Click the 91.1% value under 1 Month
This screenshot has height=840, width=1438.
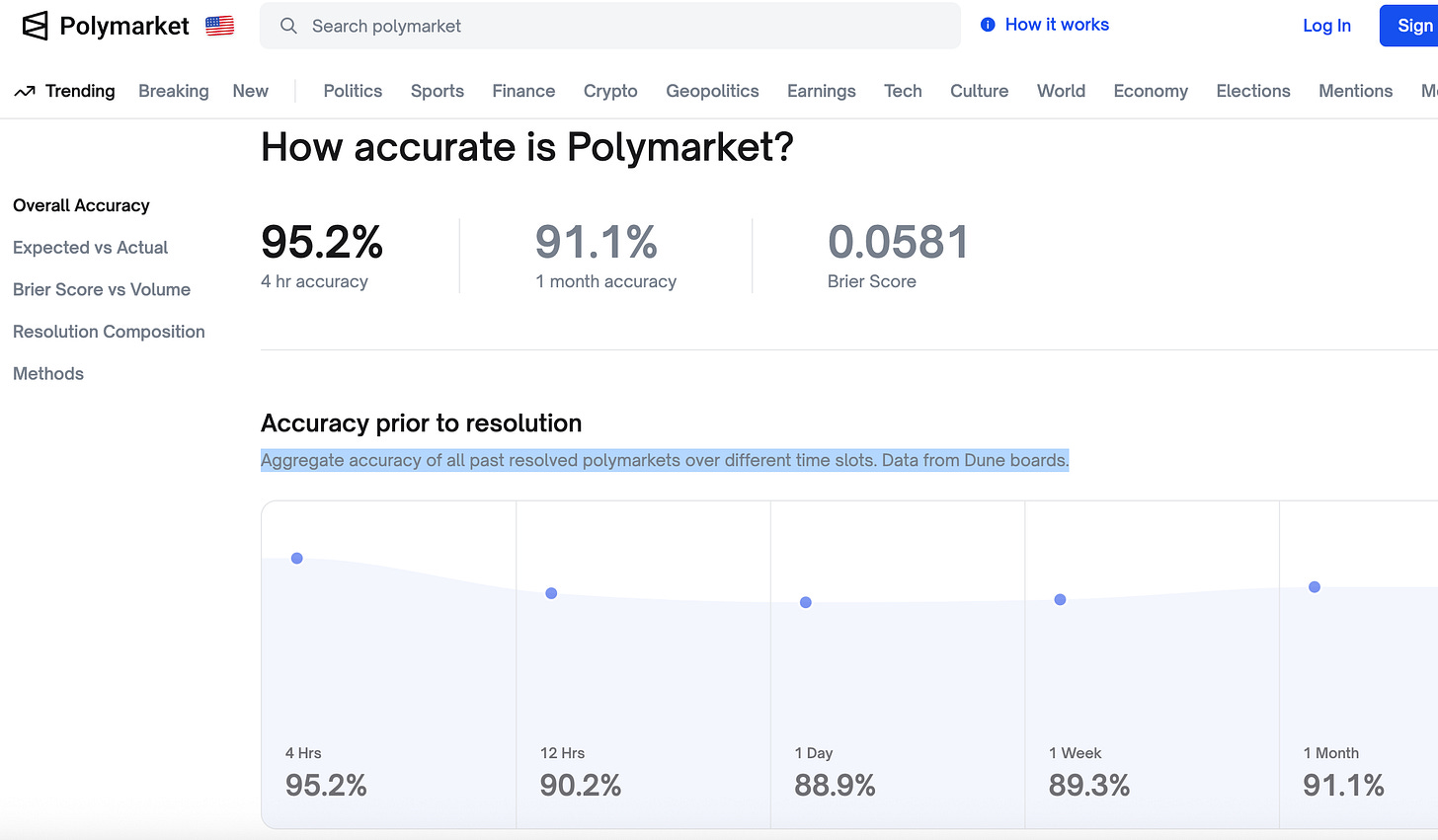click(1344, 786)
